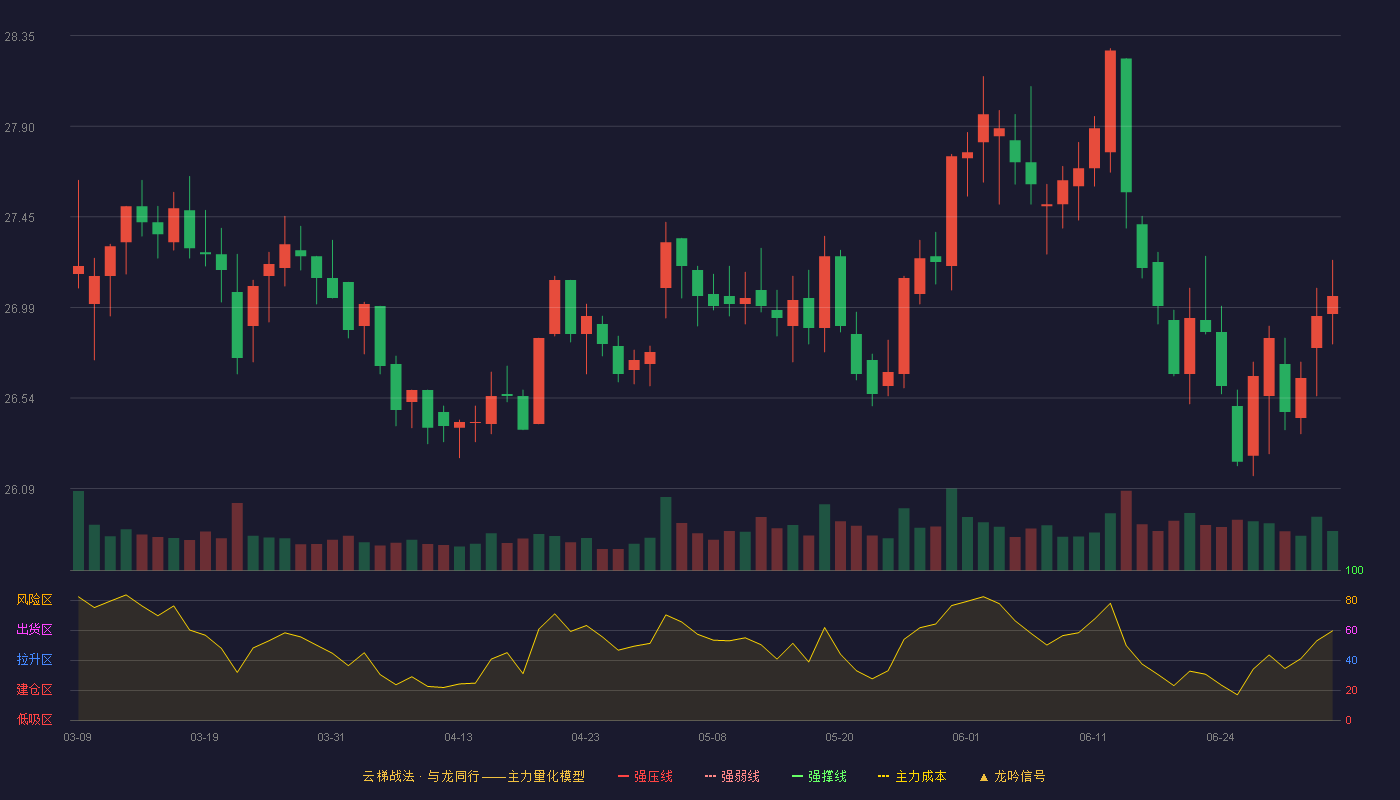Click the 建仓区 zone label

(35, 690)
